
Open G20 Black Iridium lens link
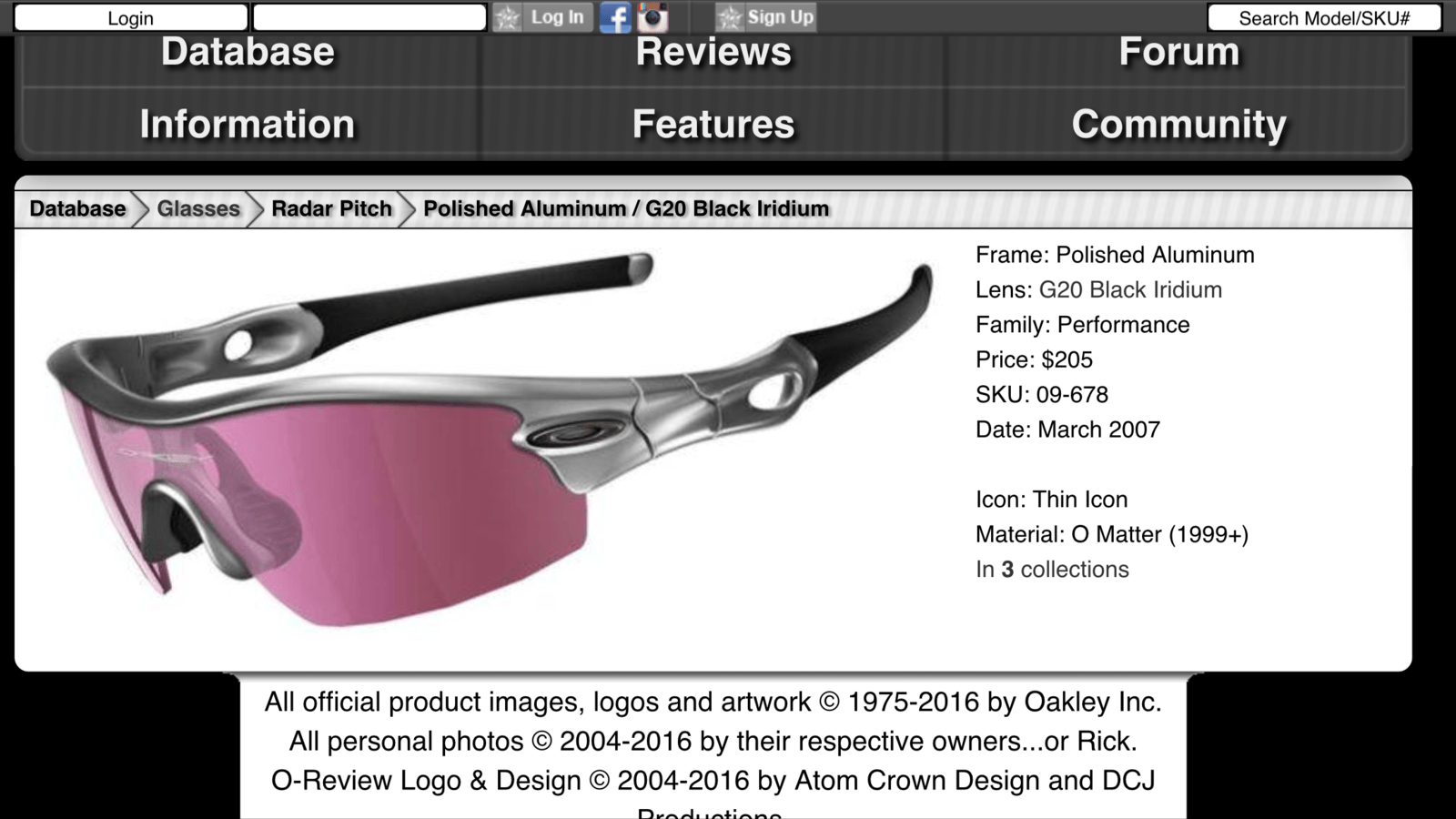(x=1130, y=290)
